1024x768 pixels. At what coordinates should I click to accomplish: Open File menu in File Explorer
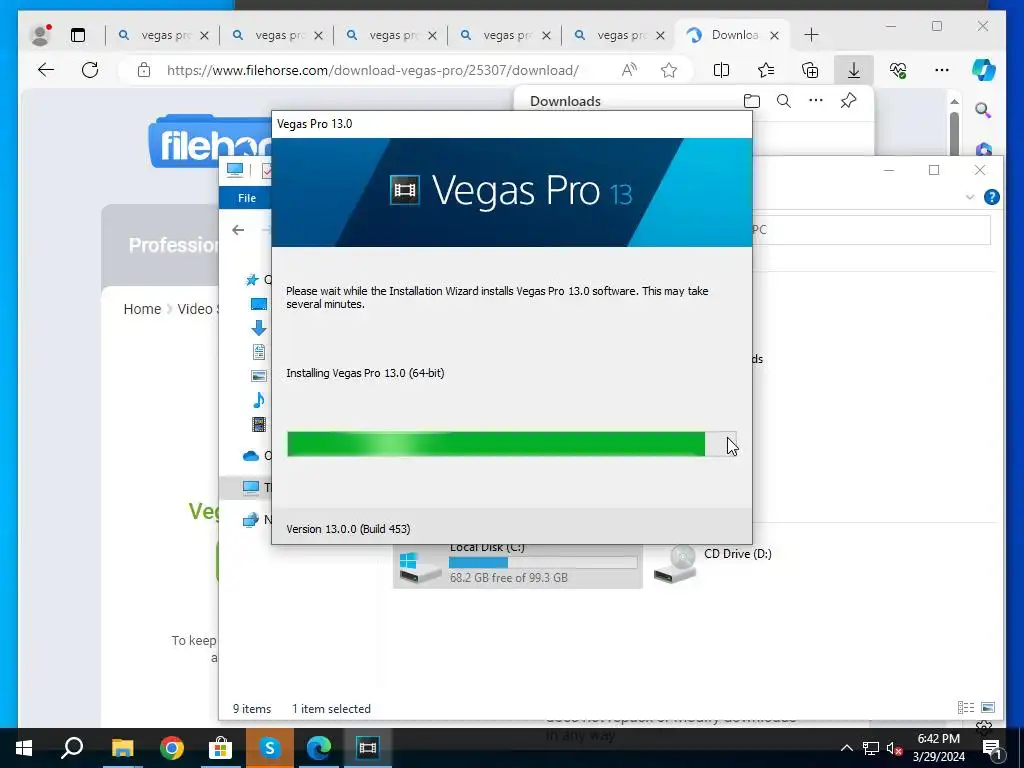247,198
